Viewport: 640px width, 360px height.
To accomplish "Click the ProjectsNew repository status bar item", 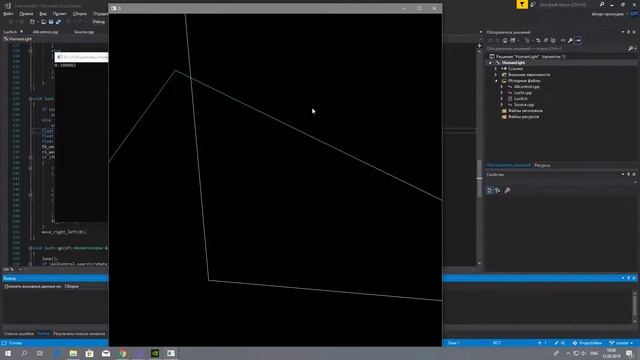I will (587, 343).
